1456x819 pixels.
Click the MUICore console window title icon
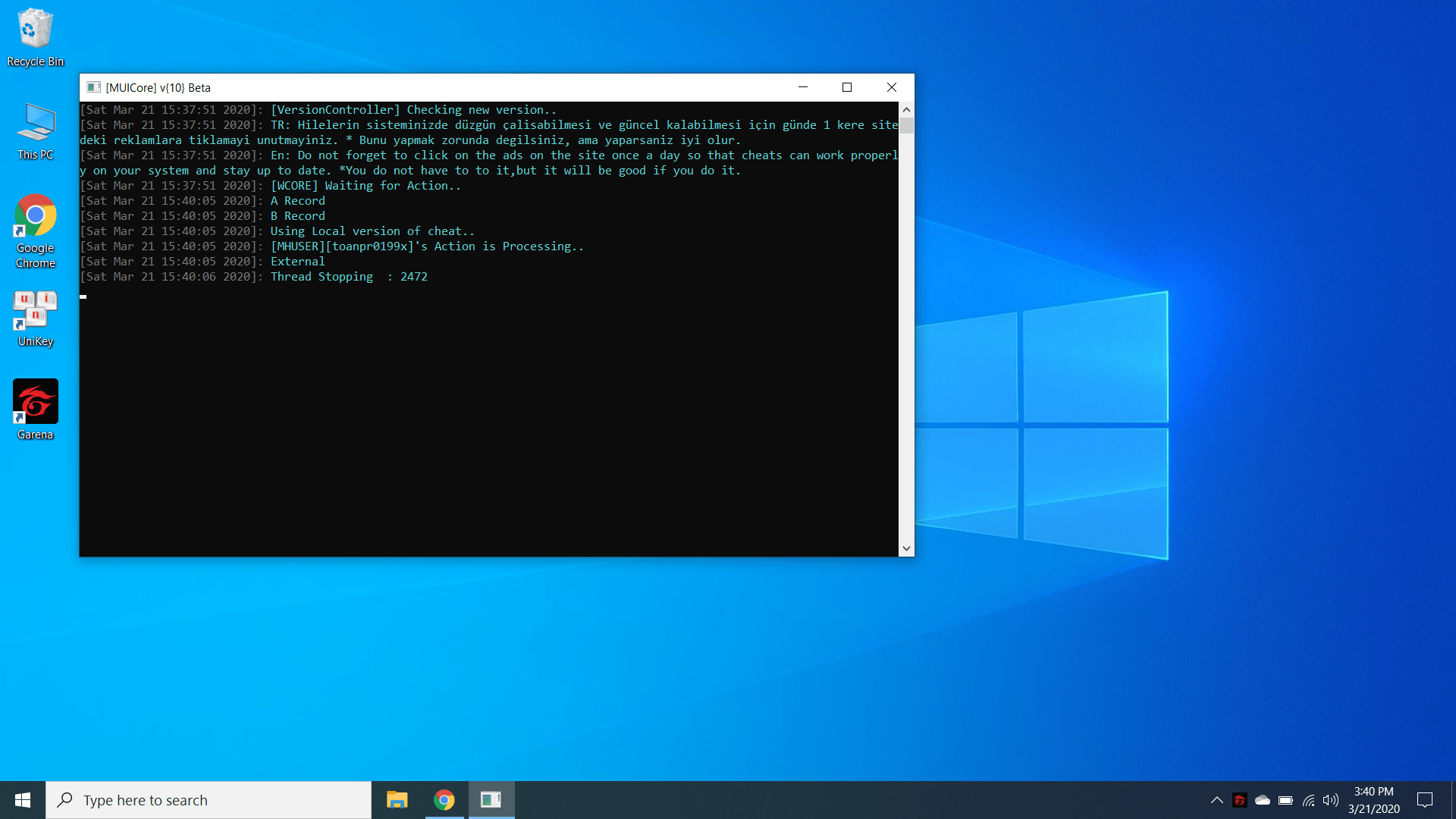tap(93, 87)
